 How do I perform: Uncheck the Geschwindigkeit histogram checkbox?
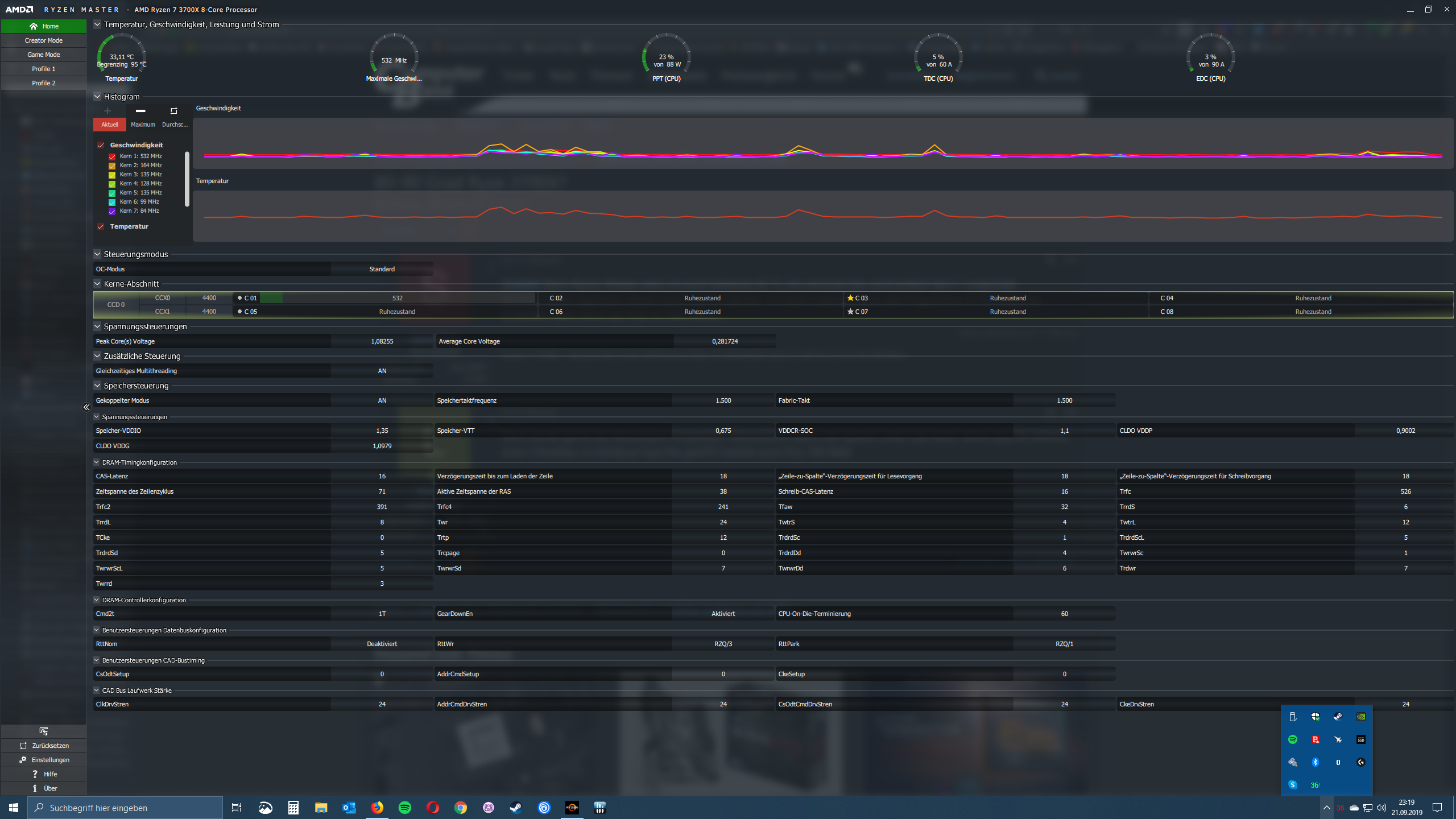tap(101, 145)
